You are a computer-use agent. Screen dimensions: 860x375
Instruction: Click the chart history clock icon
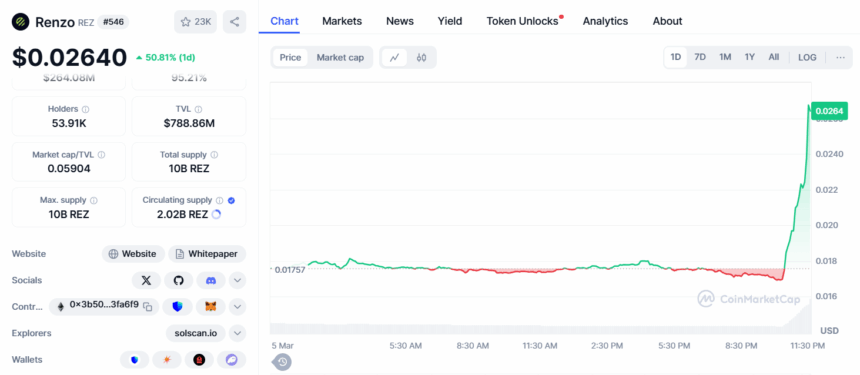[282, 362]
